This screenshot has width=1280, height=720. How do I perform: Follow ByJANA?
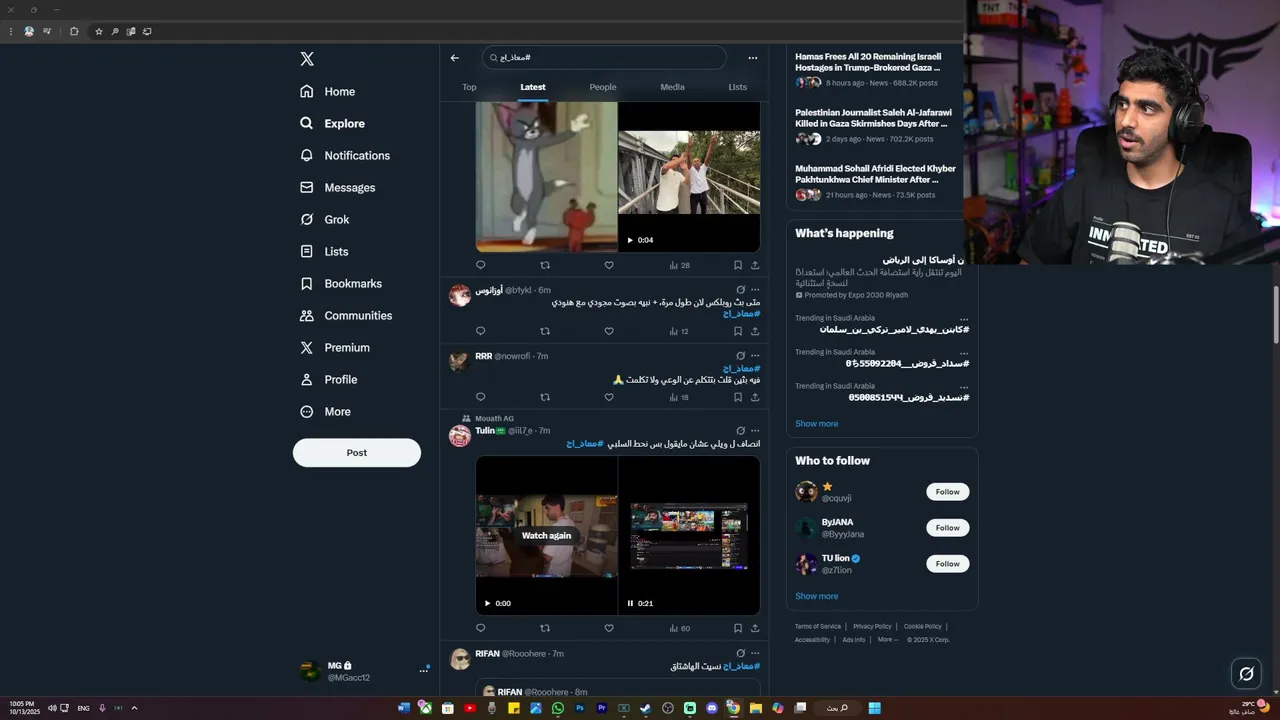pyautogui.click(x=948, y=528)
